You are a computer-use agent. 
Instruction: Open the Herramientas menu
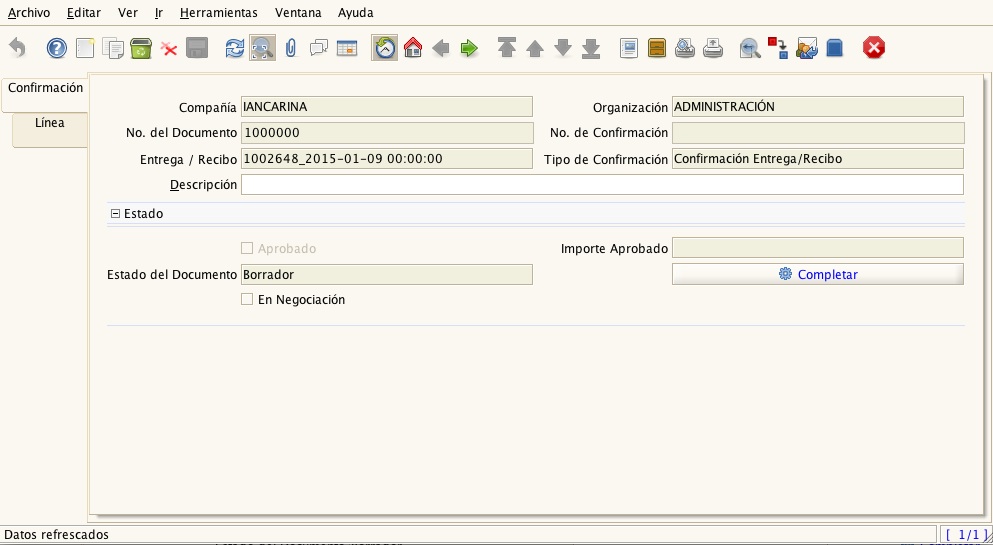[x=218, y=13]
